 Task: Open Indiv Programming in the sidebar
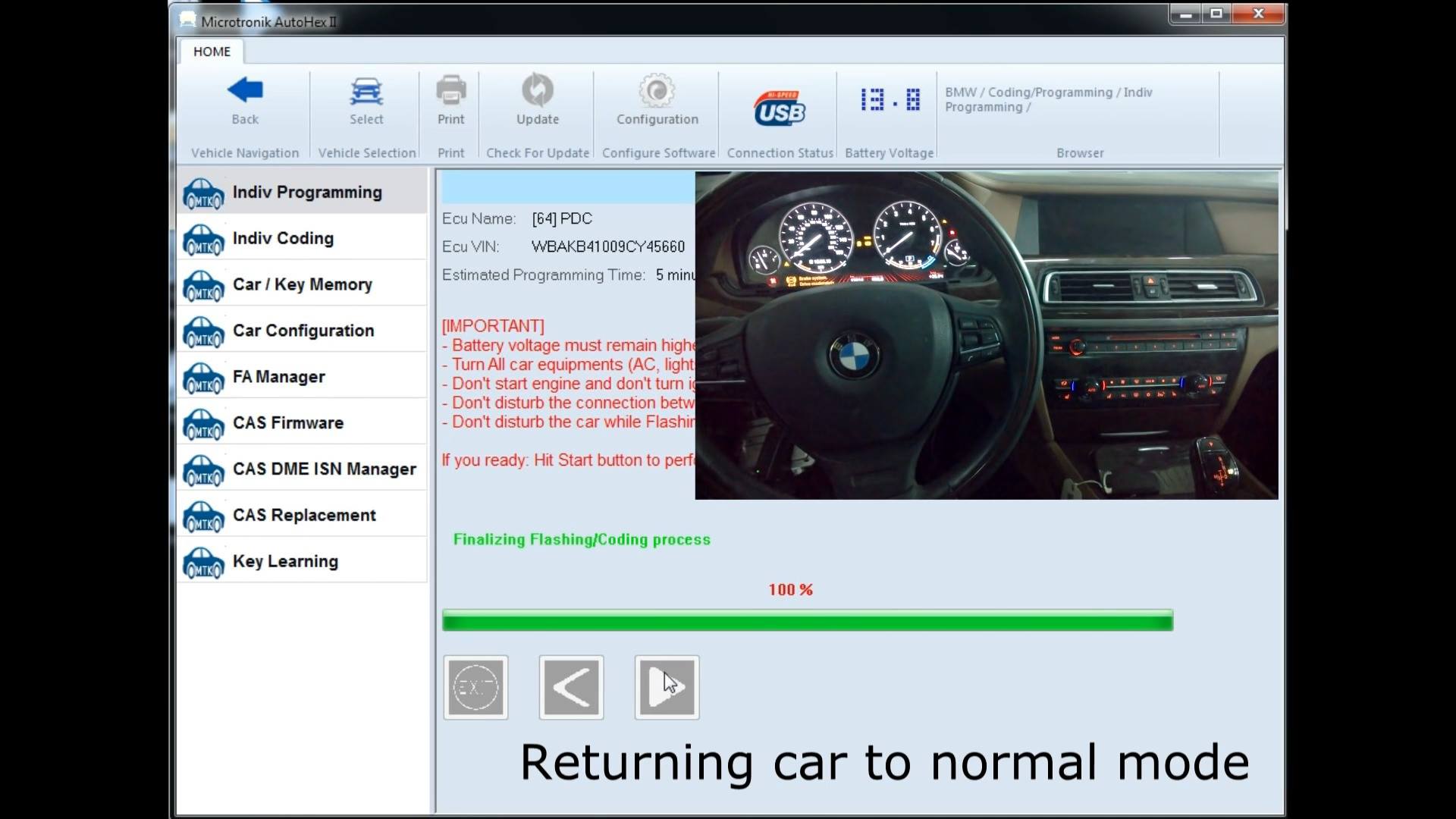(x=302, y=192)
